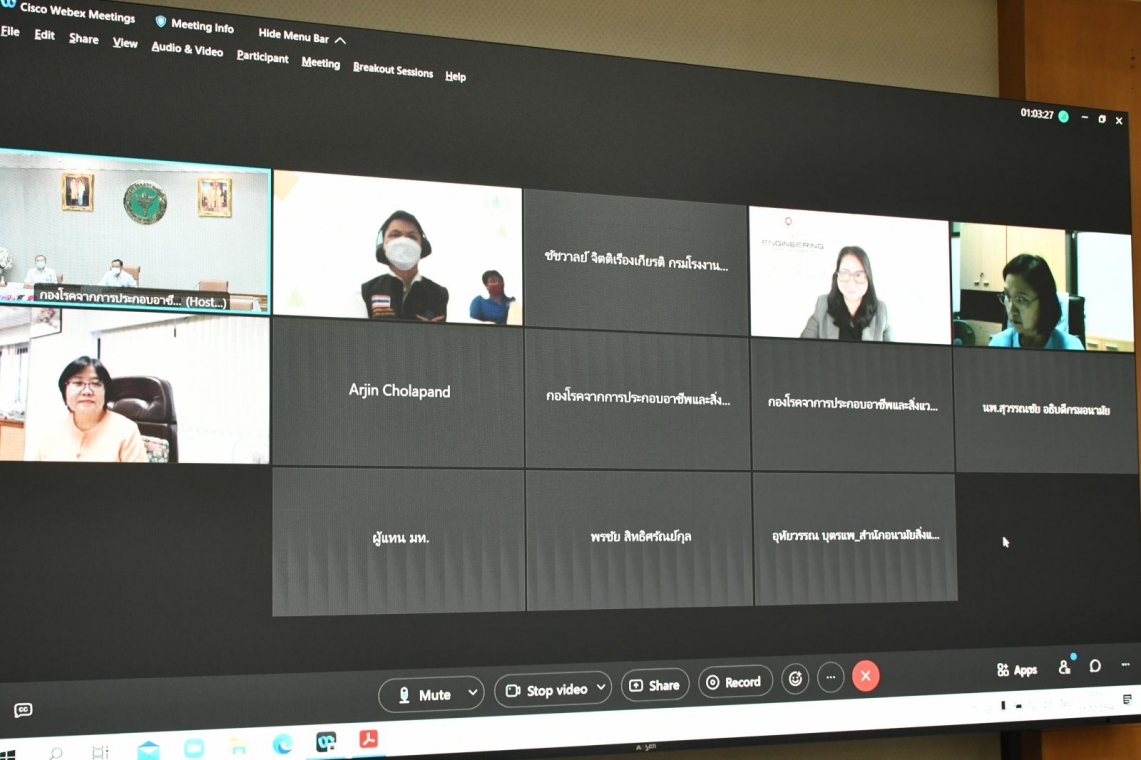
Task: Mute the microphone
Action: (424, 694)
